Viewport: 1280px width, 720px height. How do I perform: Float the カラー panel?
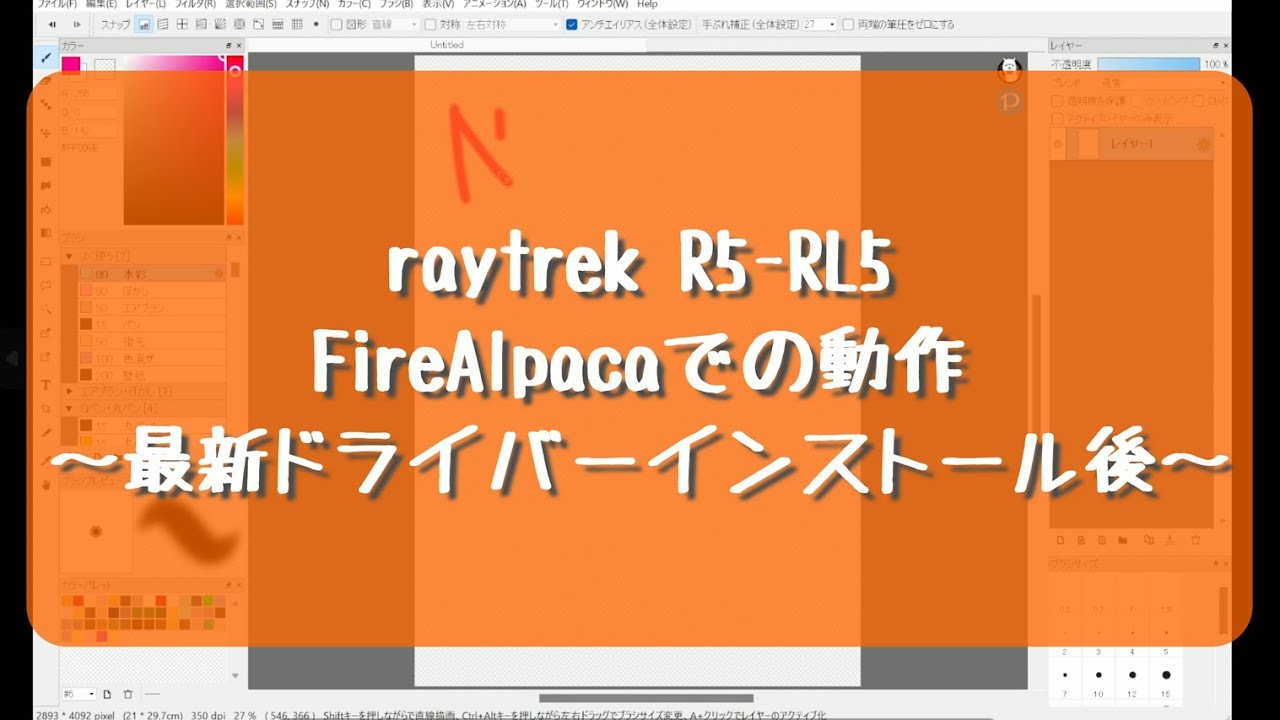click(x=229, y=46)
